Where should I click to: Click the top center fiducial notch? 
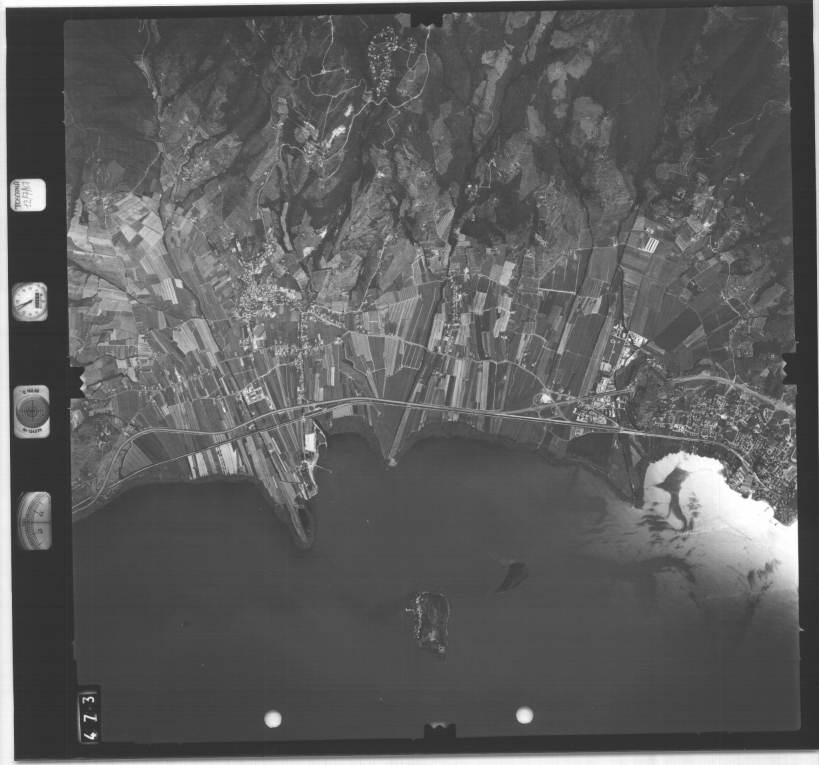427,18
